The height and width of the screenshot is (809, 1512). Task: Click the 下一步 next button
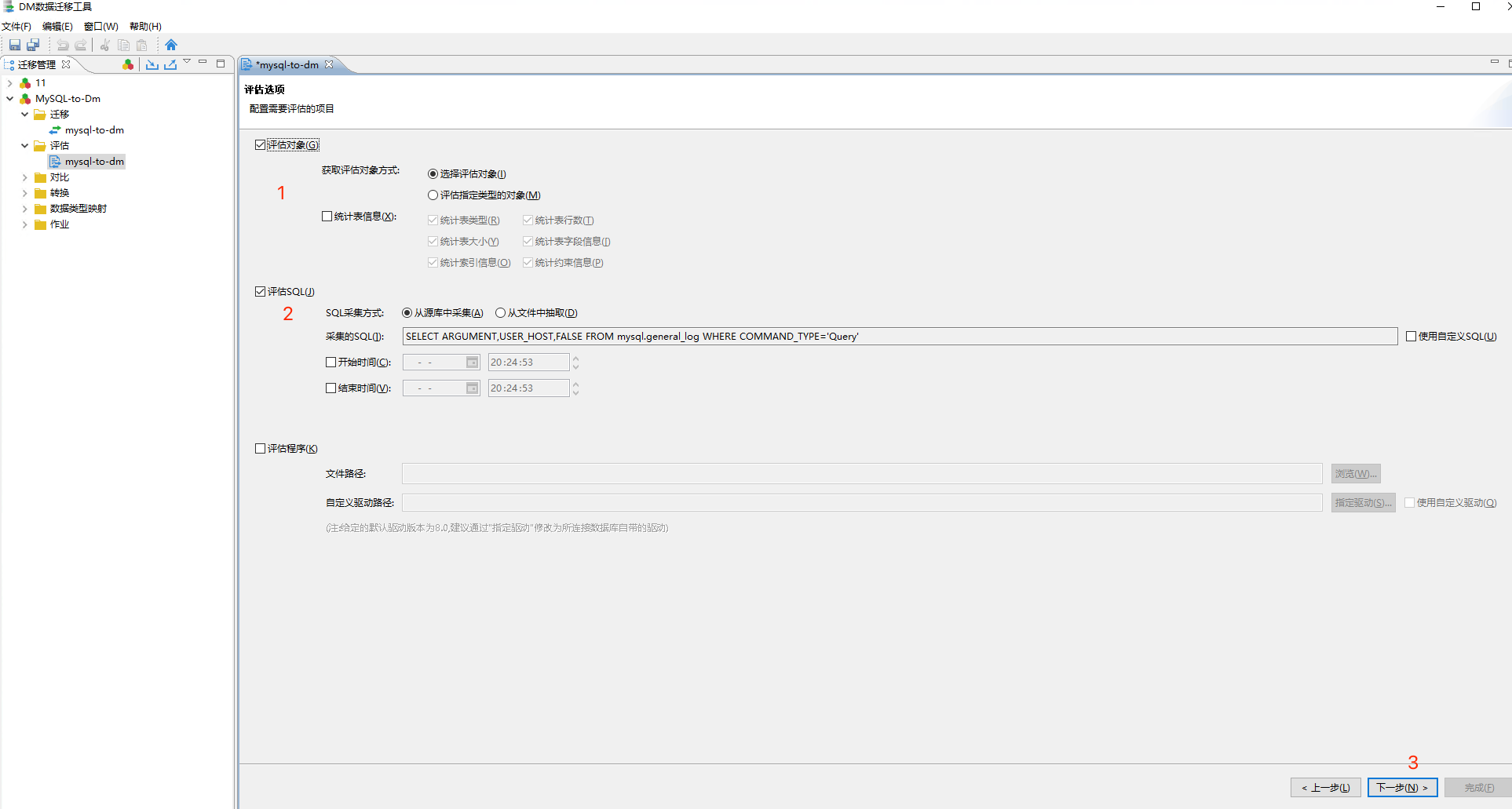point(1402,787)
